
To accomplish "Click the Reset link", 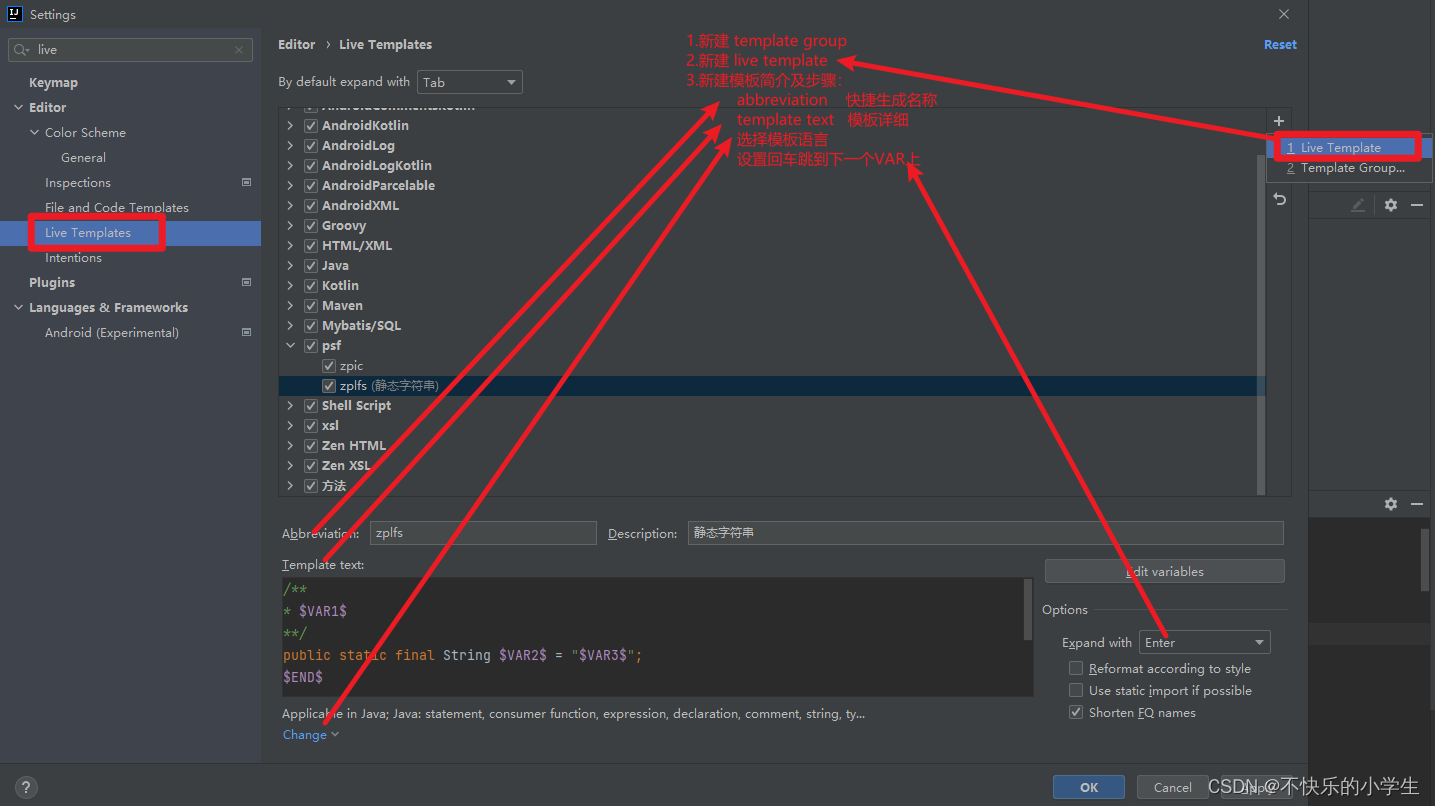I will 1280,45.
